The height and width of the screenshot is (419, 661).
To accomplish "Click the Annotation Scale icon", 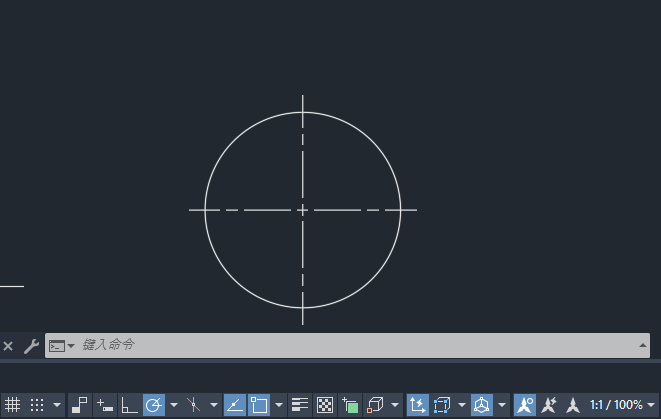I will point(573,405).
